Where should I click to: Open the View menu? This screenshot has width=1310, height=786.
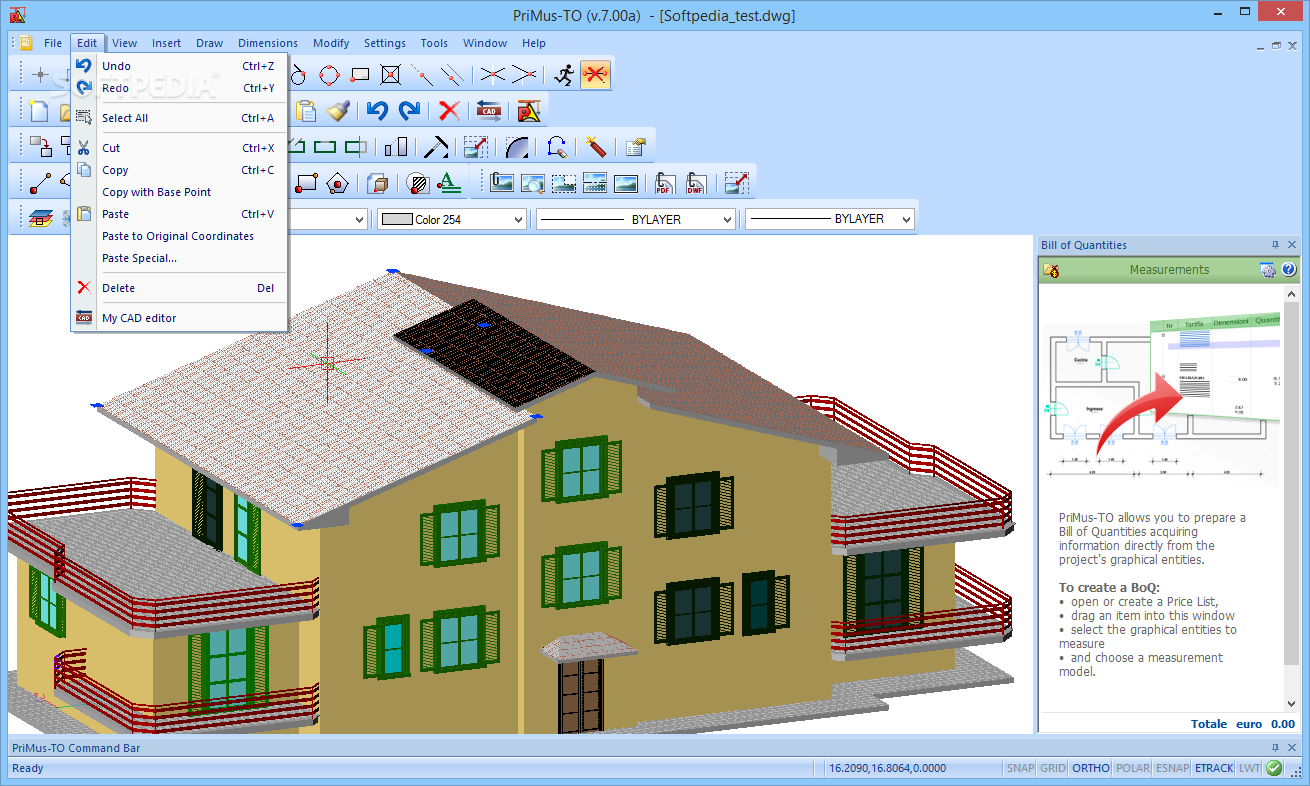[125, 43]
